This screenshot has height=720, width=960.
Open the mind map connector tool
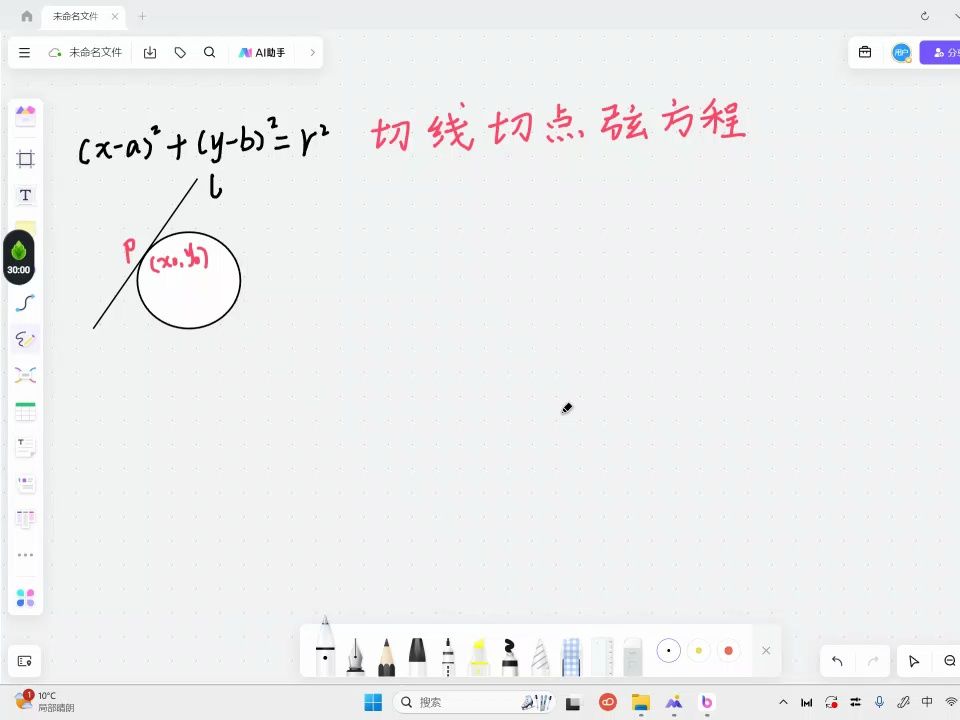tap(25, 375)
